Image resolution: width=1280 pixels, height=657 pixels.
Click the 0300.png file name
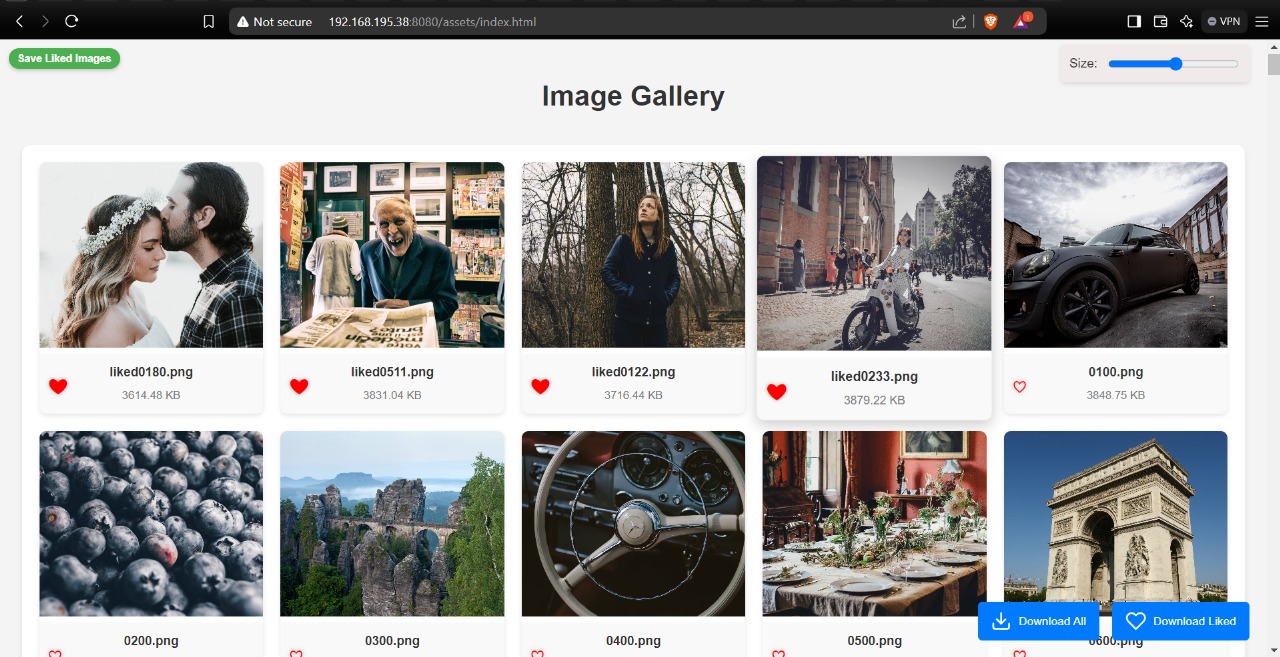(x=392, y=641)
